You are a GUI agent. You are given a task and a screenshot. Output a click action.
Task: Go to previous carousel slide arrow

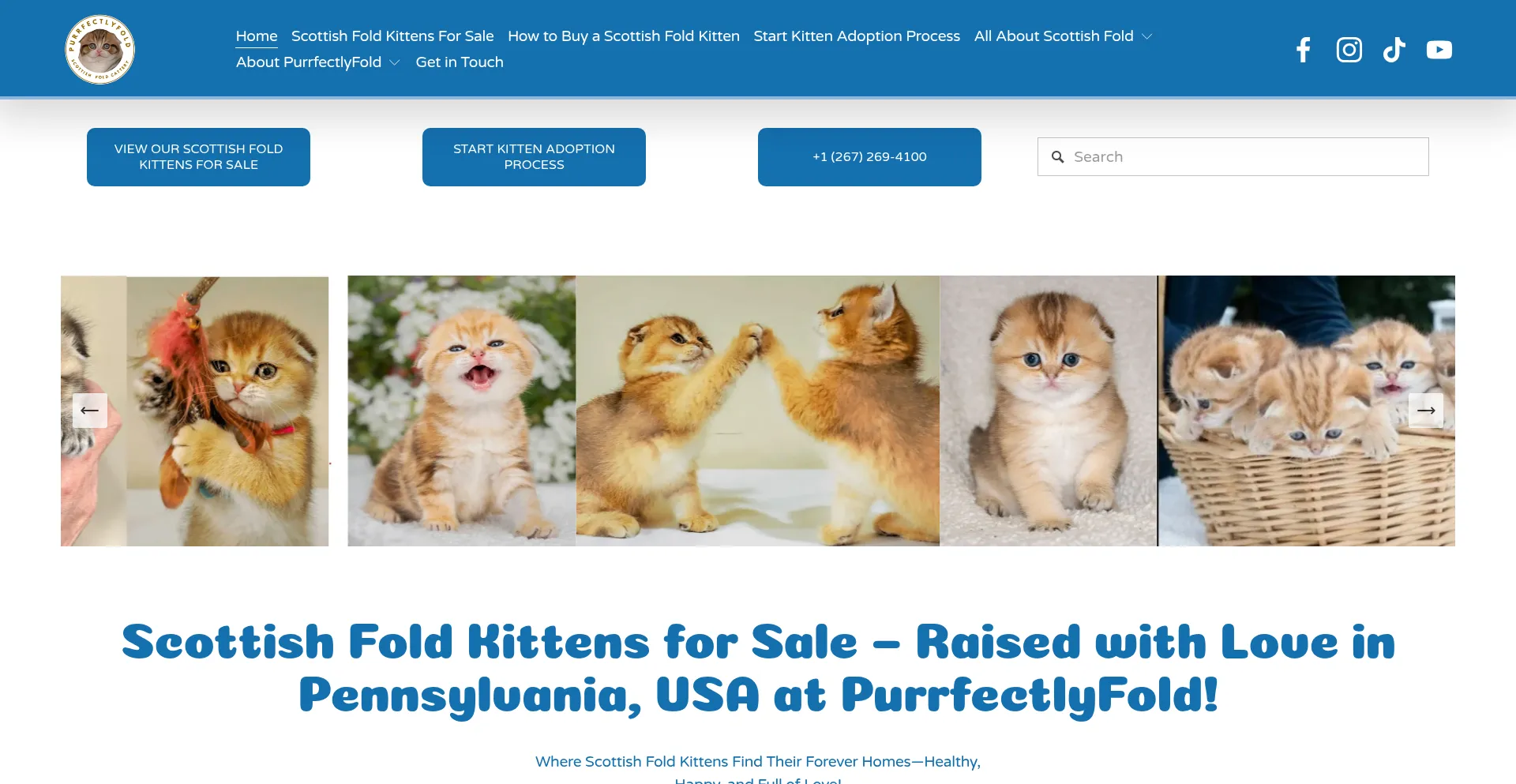click(90, 411)
